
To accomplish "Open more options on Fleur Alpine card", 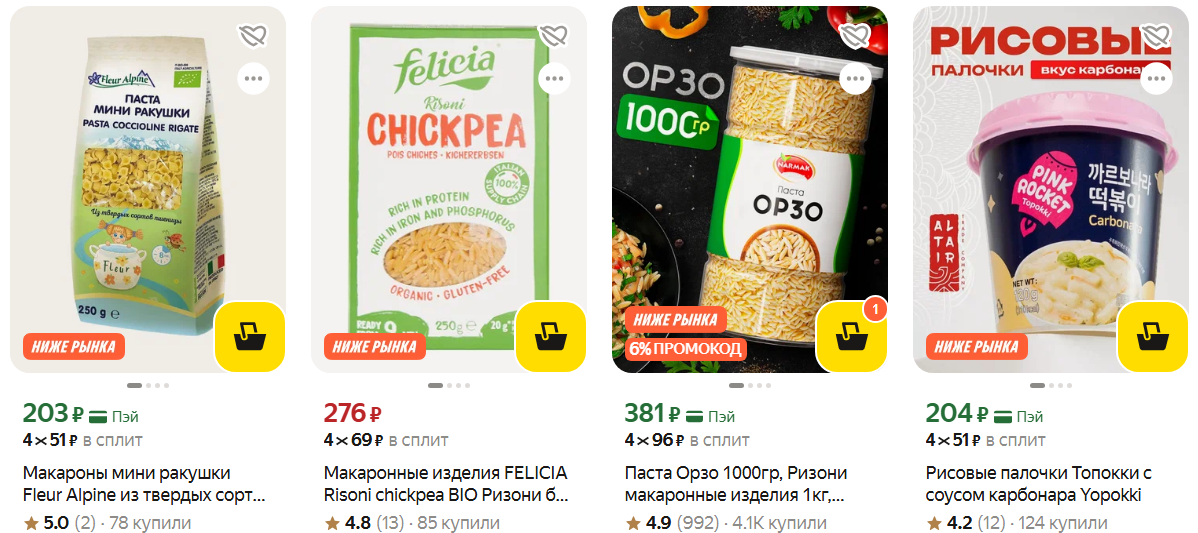I will pos(253,78).
